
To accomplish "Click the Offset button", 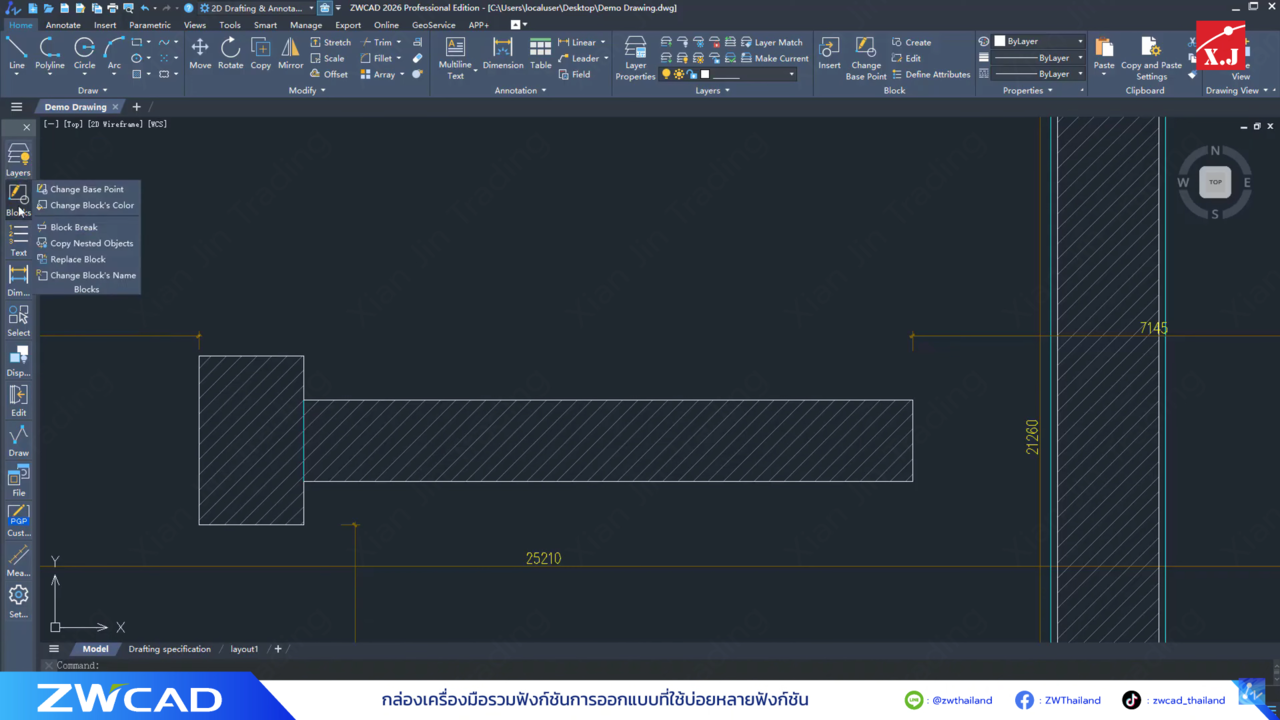I will [328, 74].
